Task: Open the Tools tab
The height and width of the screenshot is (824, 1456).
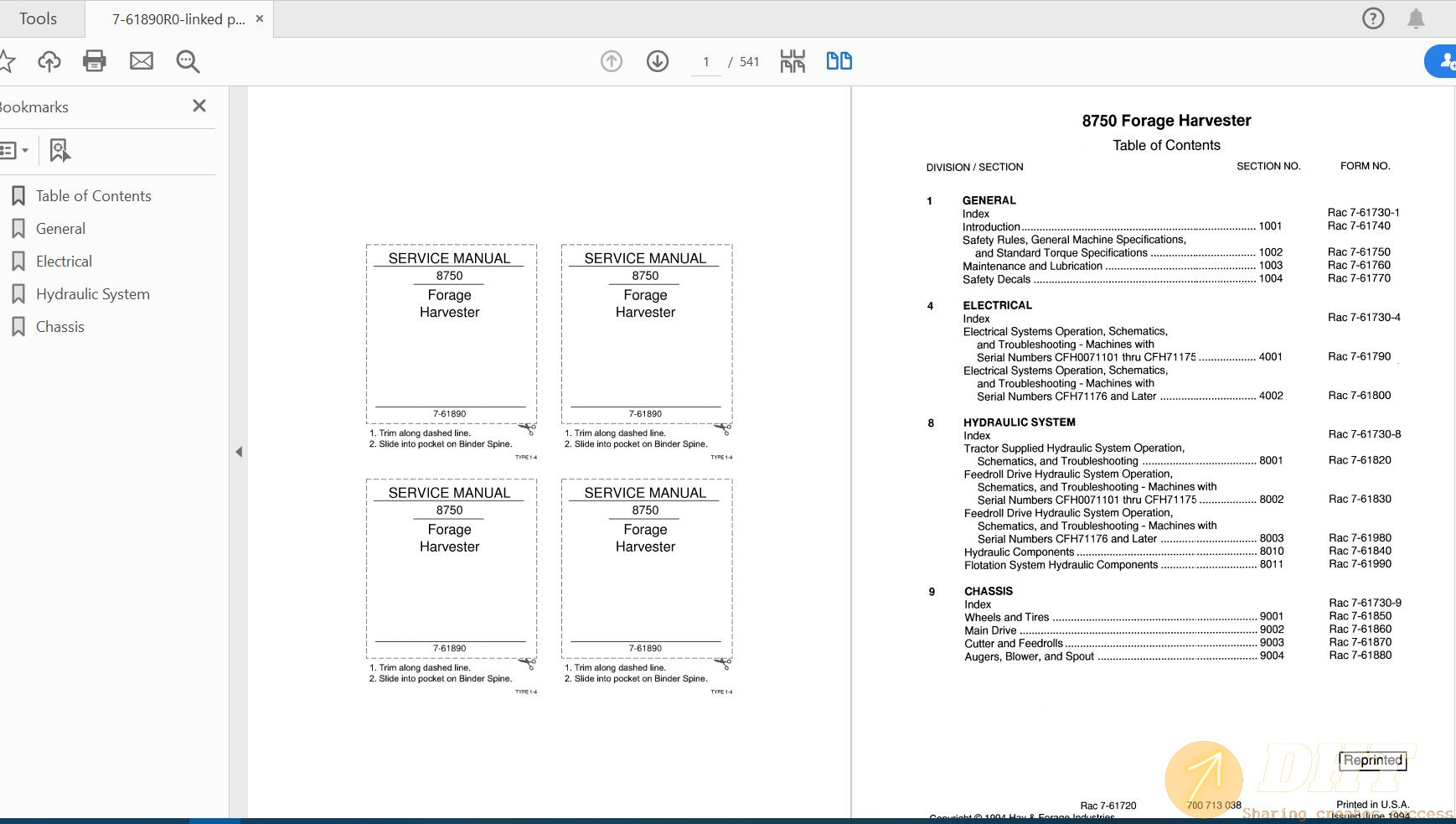Action: [x=39, y=18]
